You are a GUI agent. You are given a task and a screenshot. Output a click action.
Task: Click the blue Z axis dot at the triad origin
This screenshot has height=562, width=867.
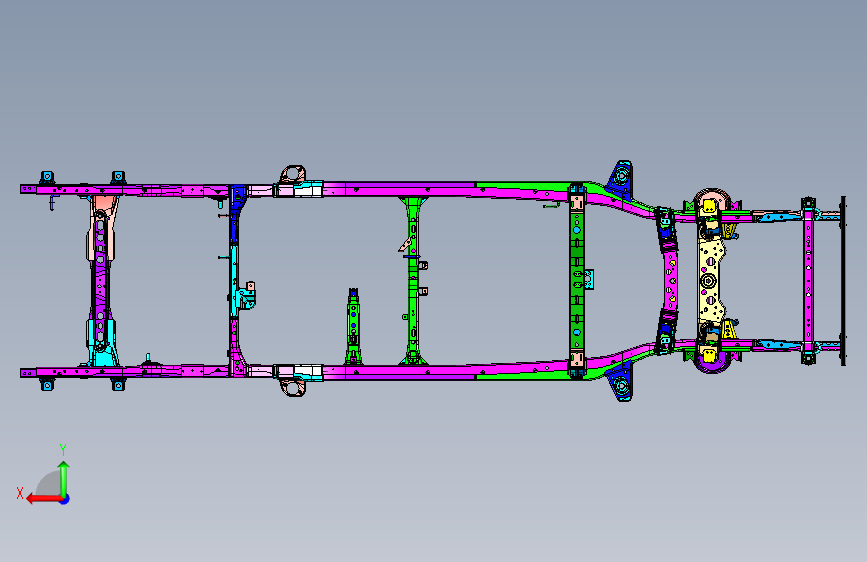[x=65, y=499]
